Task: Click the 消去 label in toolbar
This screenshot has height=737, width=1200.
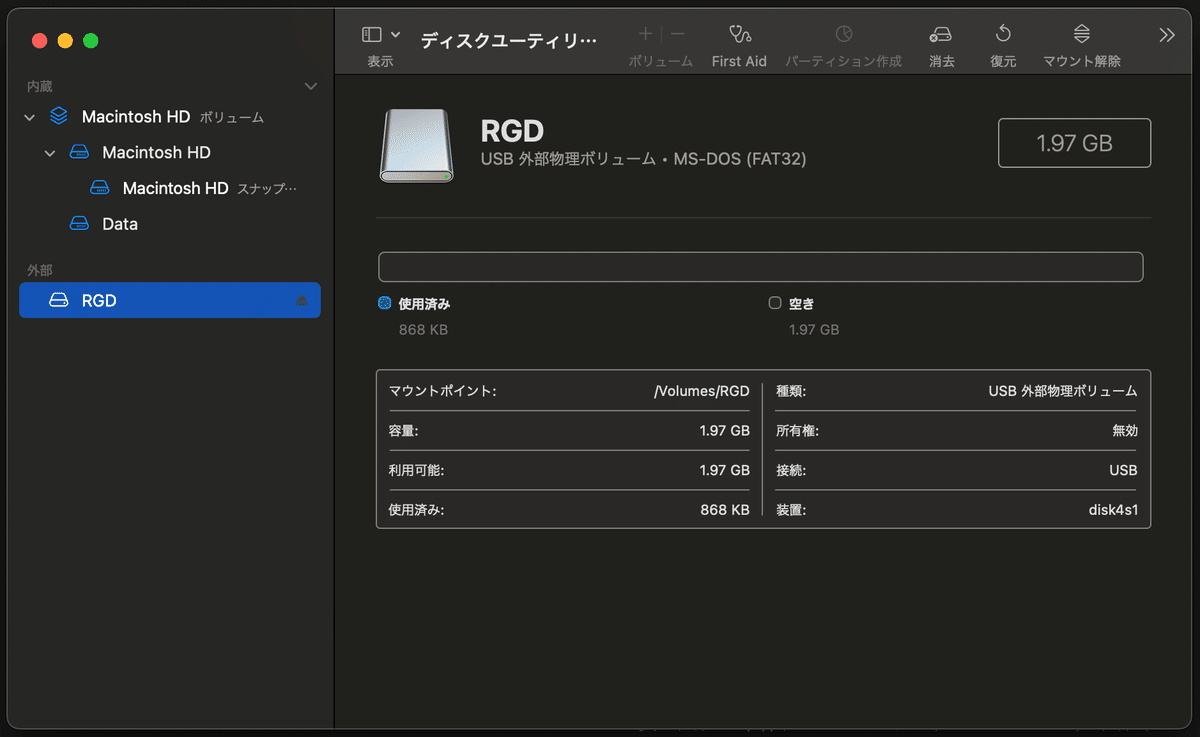Action: coord(942,62)
